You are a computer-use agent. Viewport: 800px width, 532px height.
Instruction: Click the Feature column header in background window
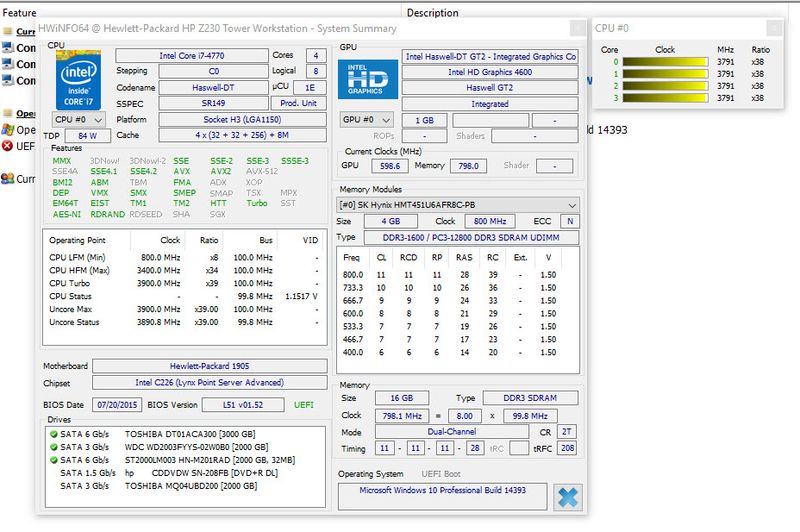click(x=19, y=13)
